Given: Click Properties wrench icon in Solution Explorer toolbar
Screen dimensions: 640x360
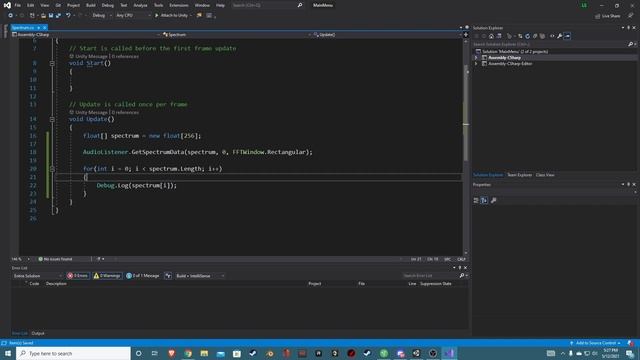Looking at the screenshot, I should [x=560, y=36].
